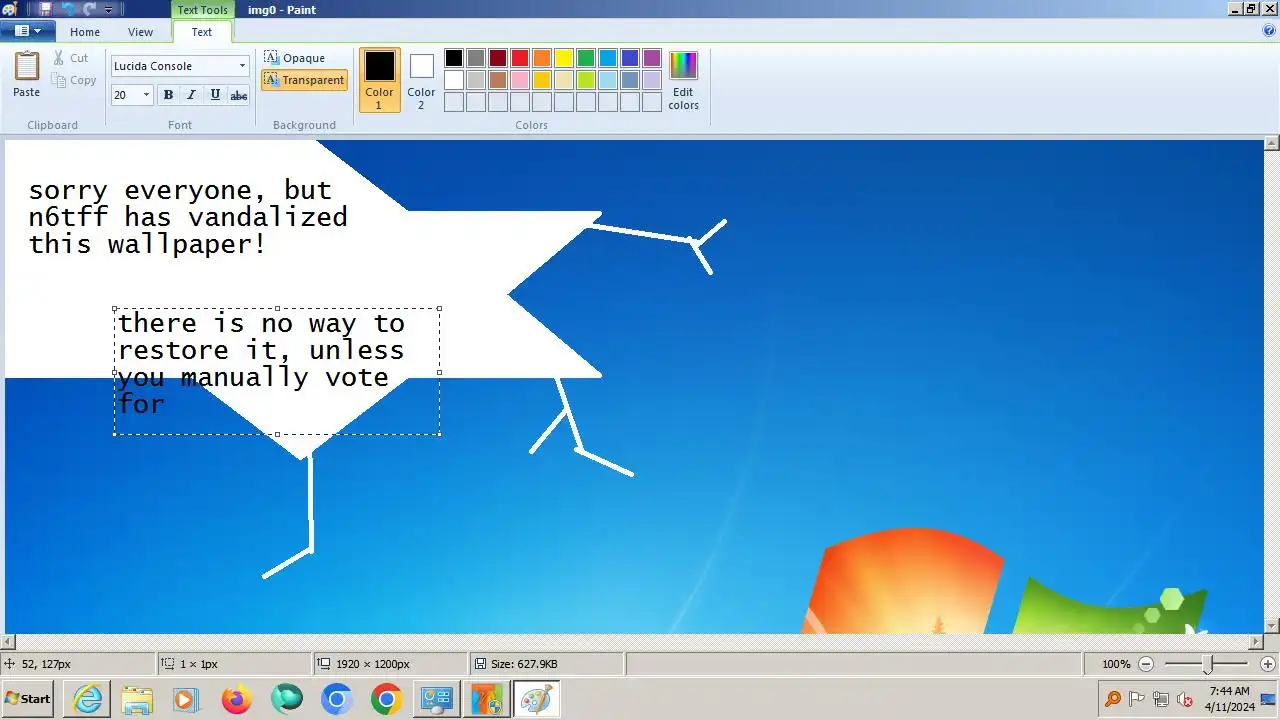1280x720 pixels.
Task: Click the Size: 627.9KB status entry
Action: click(516, 664)
